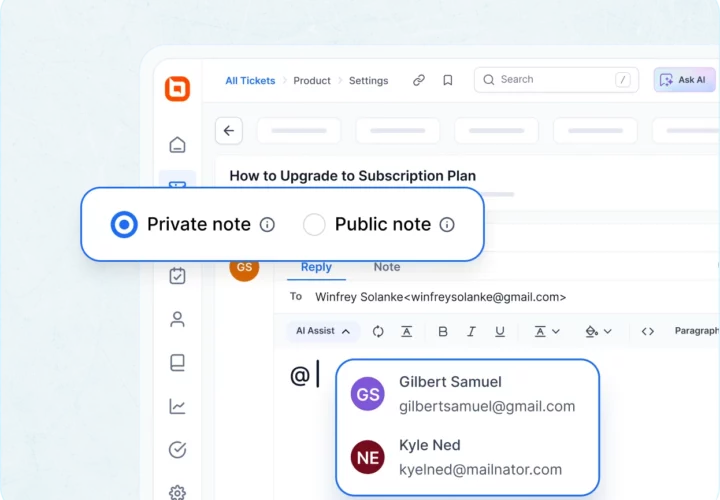Click the font color A icon
Image resolution: width=720 pixels, height=500 pixels.
[x=540, y=331]
